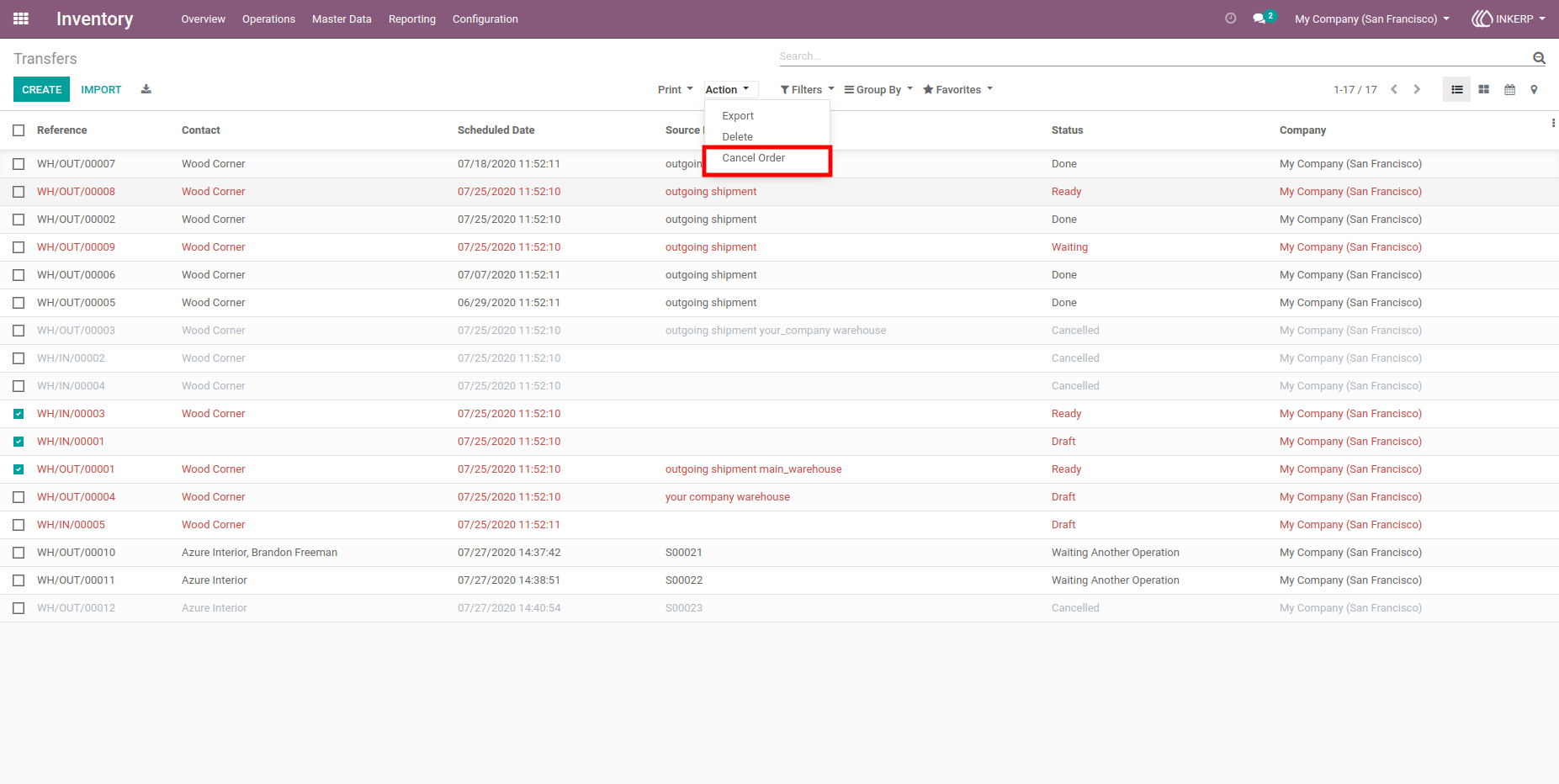Image resolution: width=1559 pixels, height=784 pixels.
Task: Switch to map view icon
Action: [x=1534, y=89]
